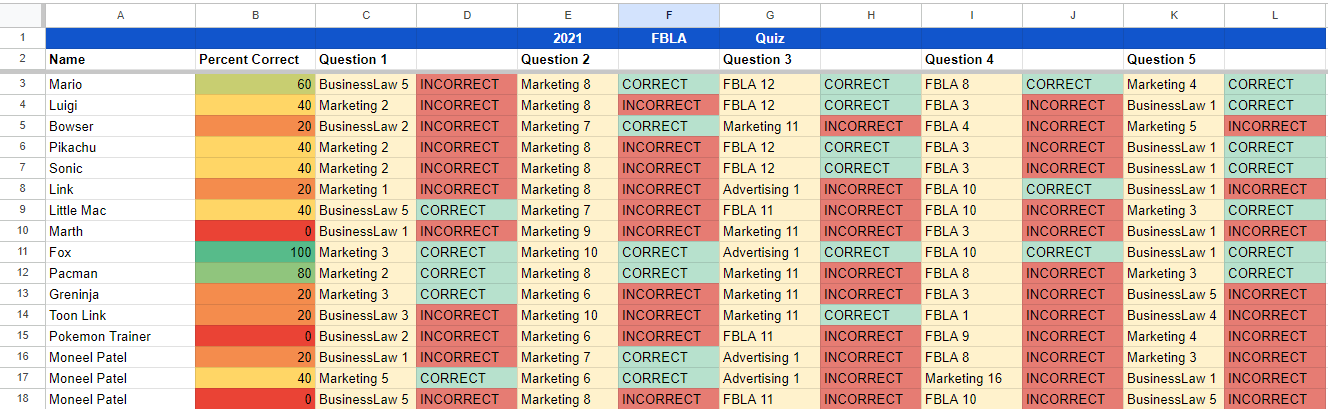Click the cell showing 100 percent correct
This screenshot has width=1328, height=409.
[255, 252]
